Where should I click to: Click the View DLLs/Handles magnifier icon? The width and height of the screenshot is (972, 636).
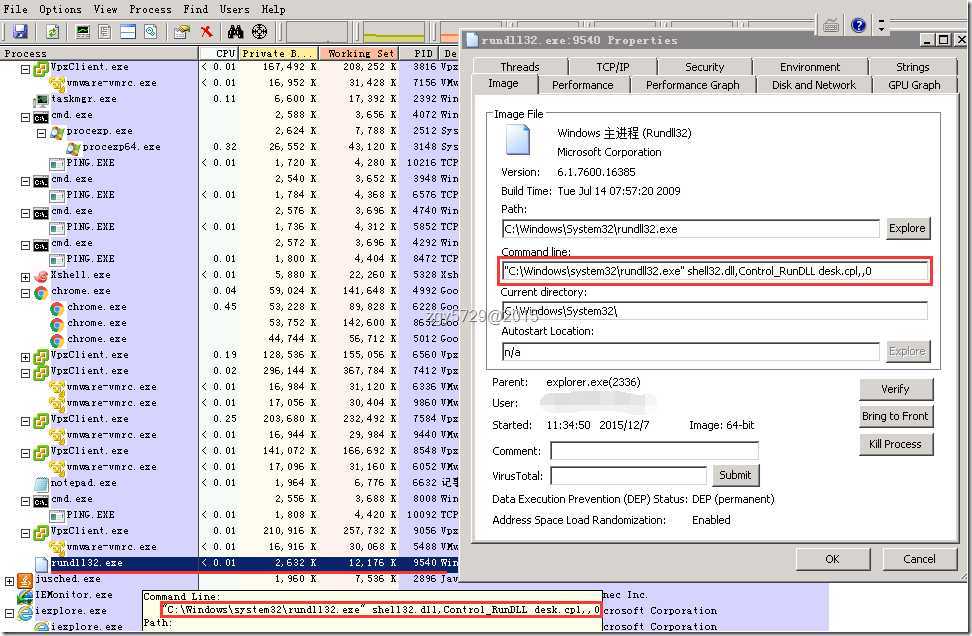pyautogui.click(x=151, y=31)
